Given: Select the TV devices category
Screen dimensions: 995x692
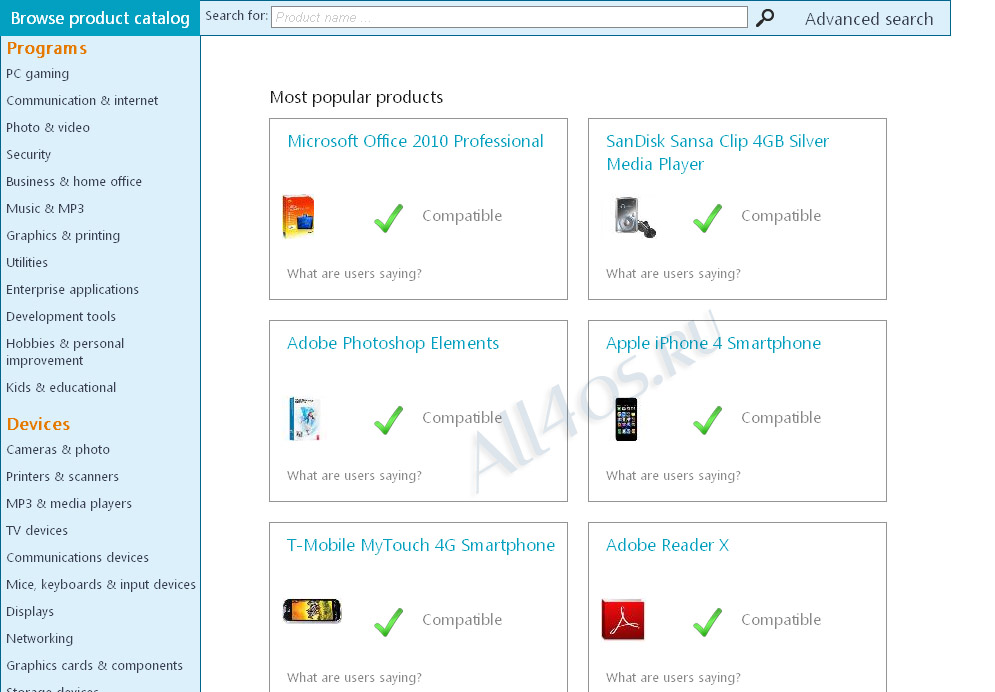Looking at the screenshot, I should coord(37,530).
